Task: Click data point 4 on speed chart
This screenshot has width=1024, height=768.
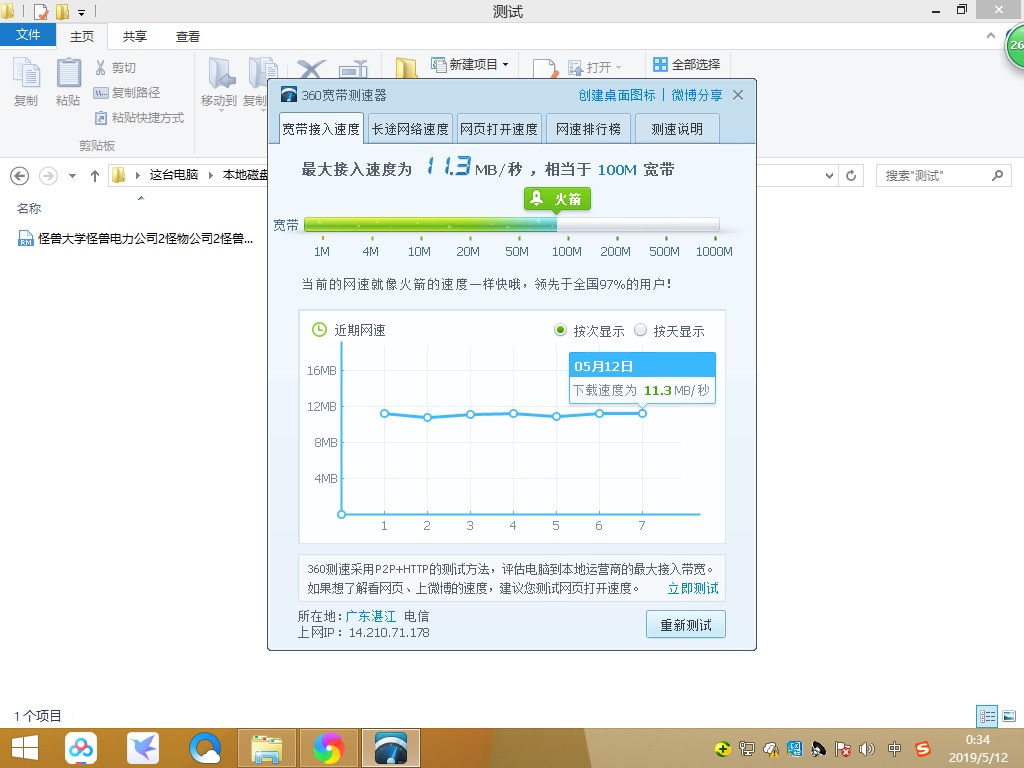Action: click(514, 413)
